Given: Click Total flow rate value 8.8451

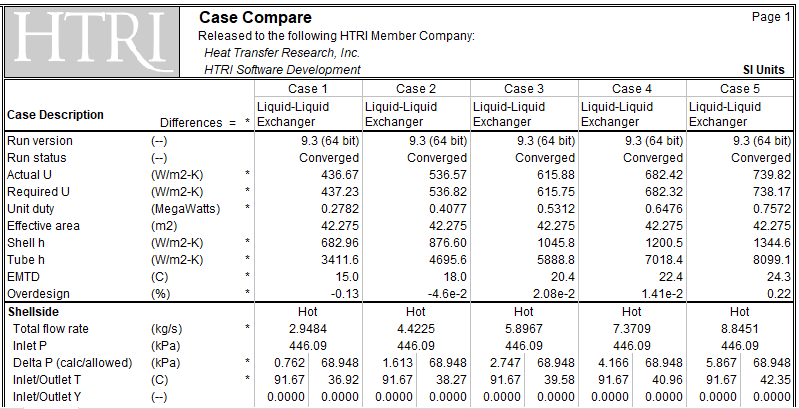Looking at the screenshot, I should tap(740, 329).
